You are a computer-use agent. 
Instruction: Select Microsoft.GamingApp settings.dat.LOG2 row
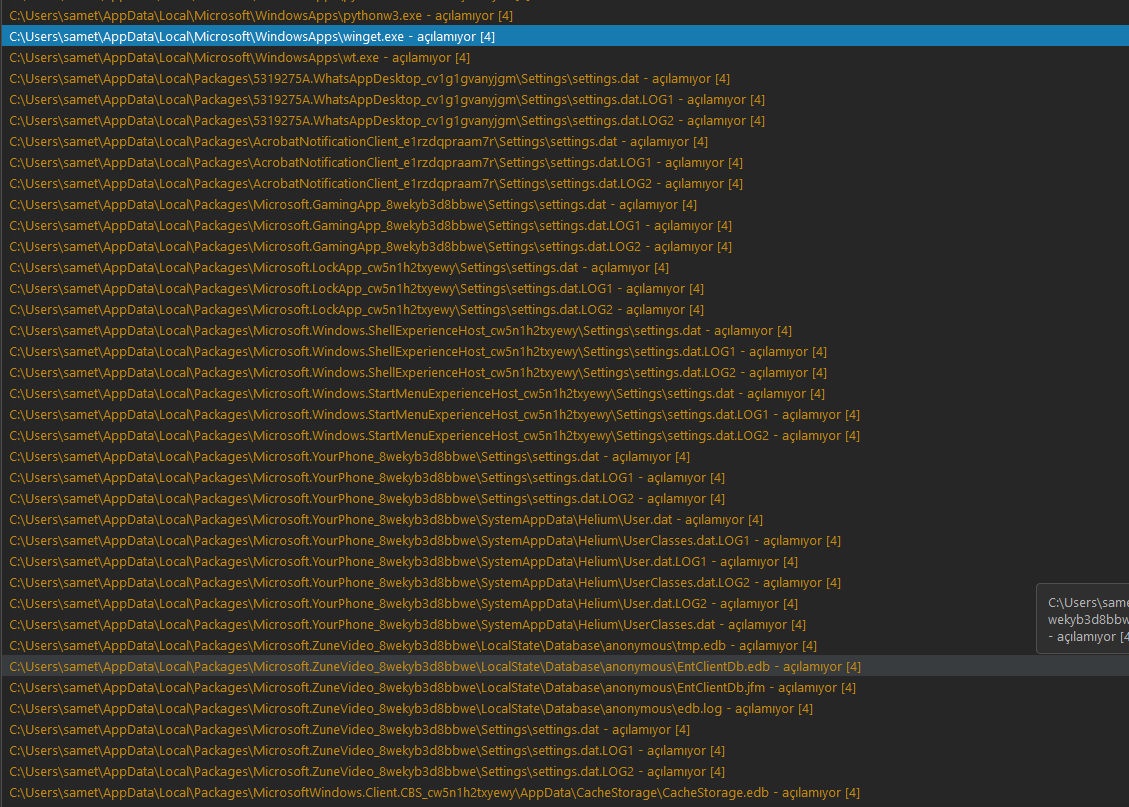click(564, 246)
